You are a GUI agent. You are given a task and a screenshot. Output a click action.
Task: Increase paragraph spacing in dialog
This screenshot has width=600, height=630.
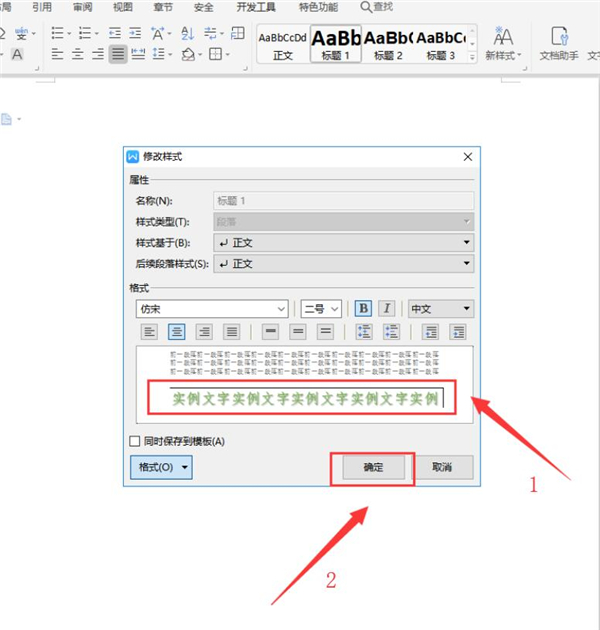pos(364,332)
